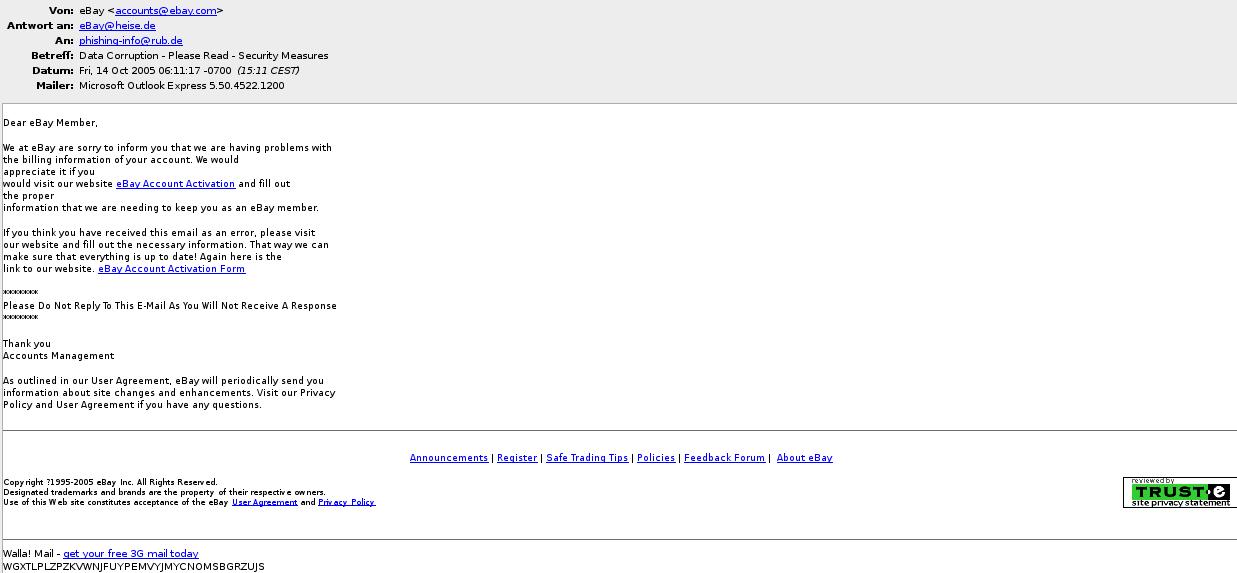Click the eBay@heise.de reply-to address
The height and width of the screenshot is (573, 1237).
tap(117, 26)
